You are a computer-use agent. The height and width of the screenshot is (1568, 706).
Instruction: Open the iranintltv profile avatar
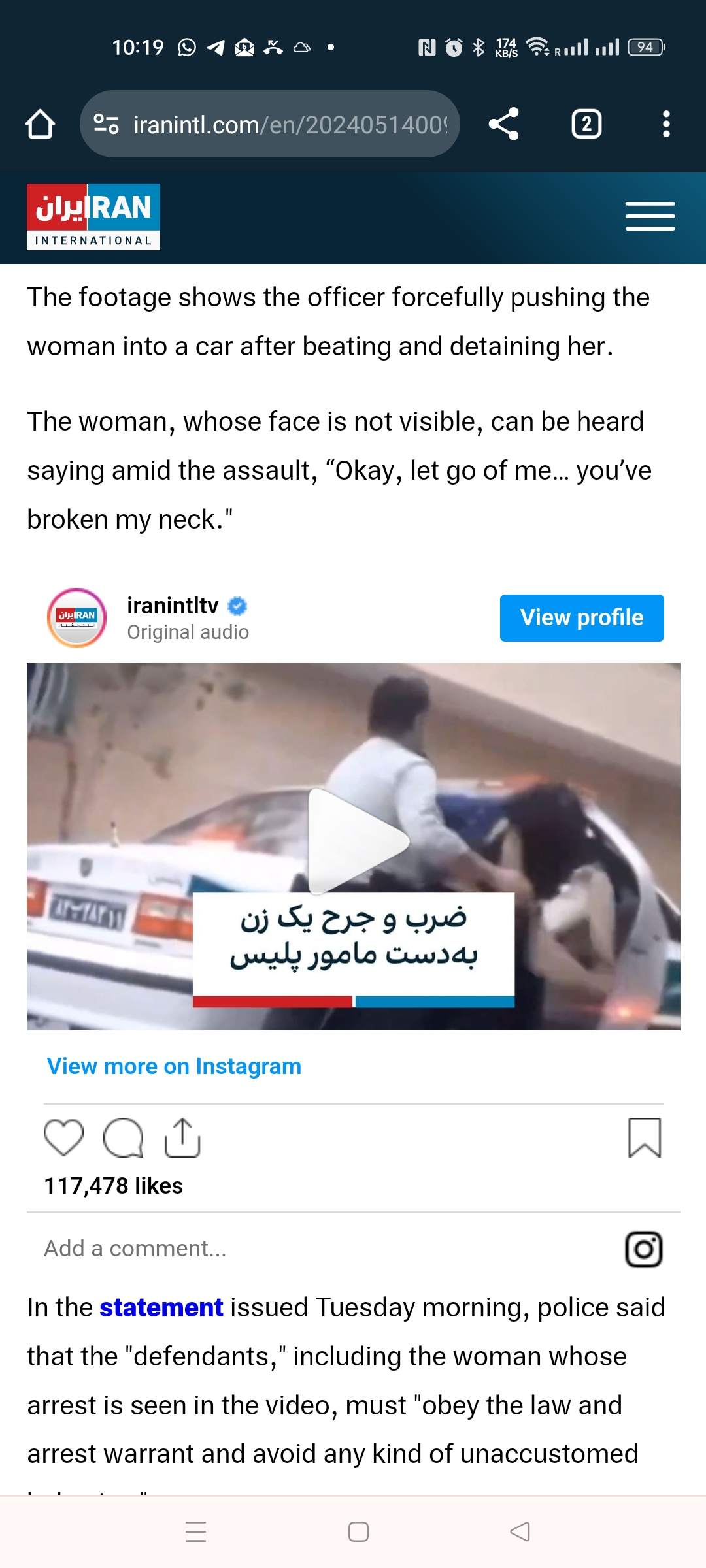[76, 618]
